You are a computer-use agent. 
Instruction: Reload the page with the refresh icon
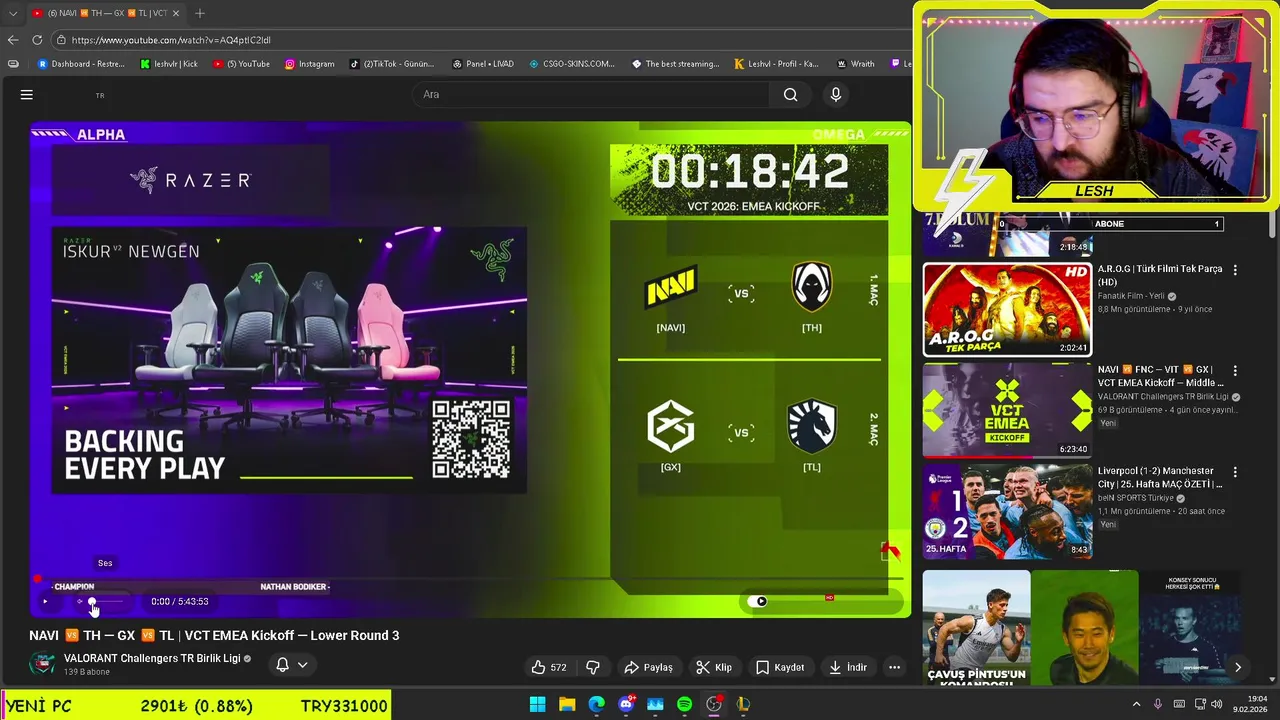click(x=37, y=40)
